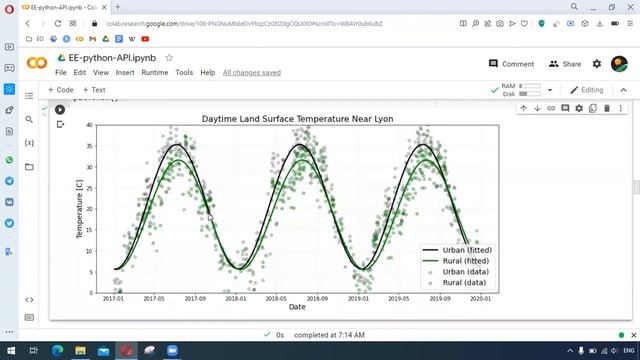Clear cell output using the output icon
This screenshot has height=360, width=640.
point(60,124)
